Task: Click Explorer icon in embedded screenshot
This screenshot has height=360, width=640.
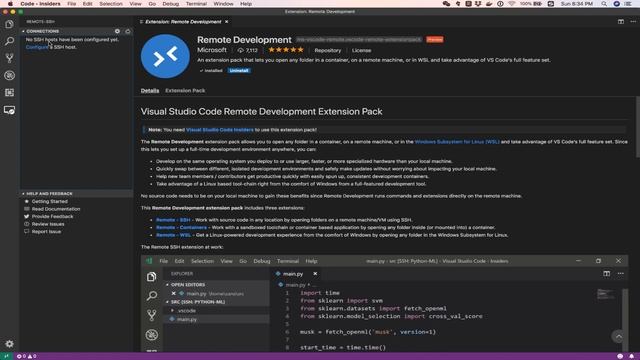Action: coord(151,277)
